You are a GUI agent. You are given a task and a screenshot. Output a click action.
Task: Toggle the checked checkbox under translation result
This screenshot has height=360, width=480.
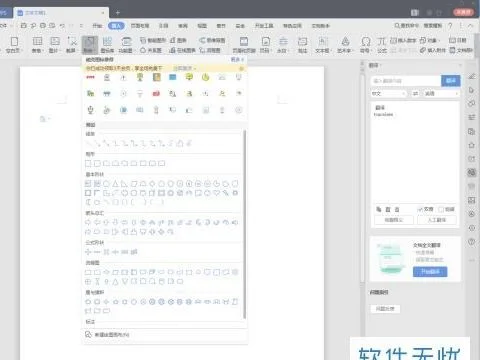click(420, 209)
